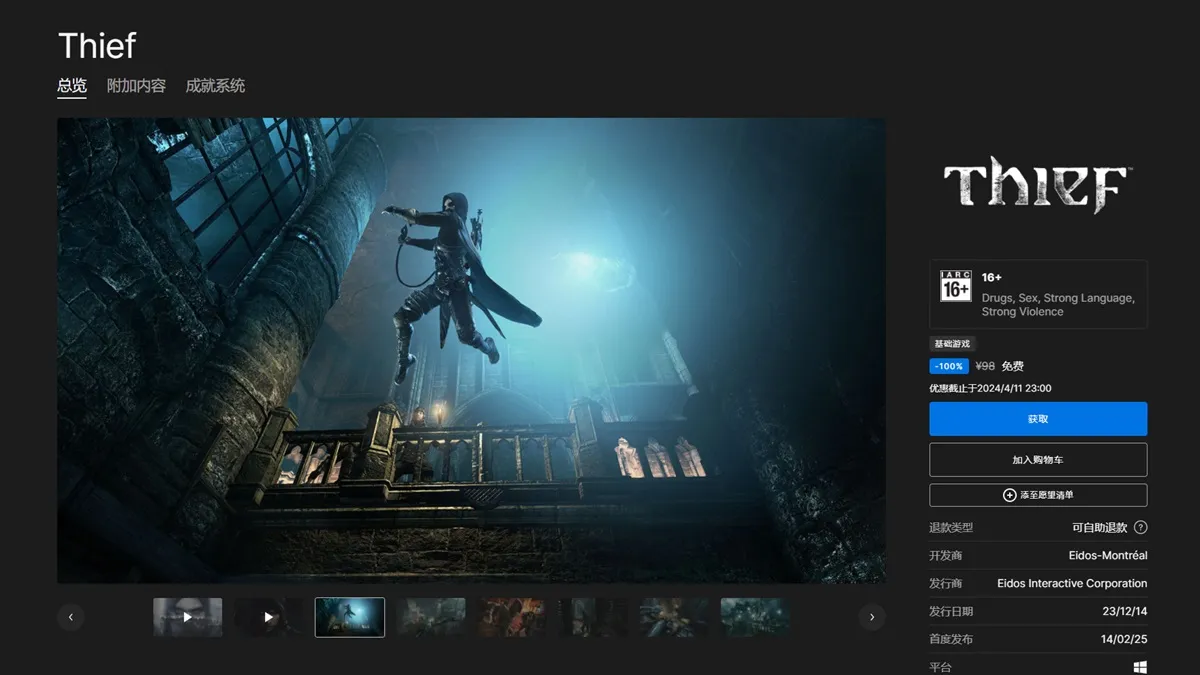Click the crossed-out ¥98 price
Screen dimensions: 1200x675
985,366
